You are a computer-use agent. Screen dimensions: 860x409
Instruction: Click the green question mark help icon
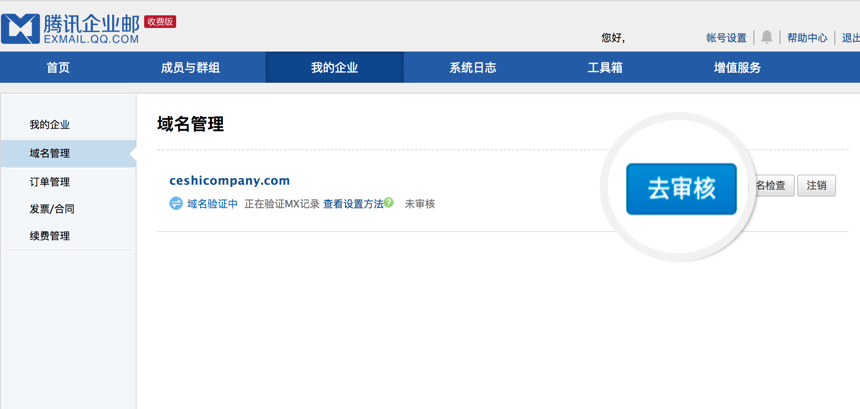pos(389,203)
